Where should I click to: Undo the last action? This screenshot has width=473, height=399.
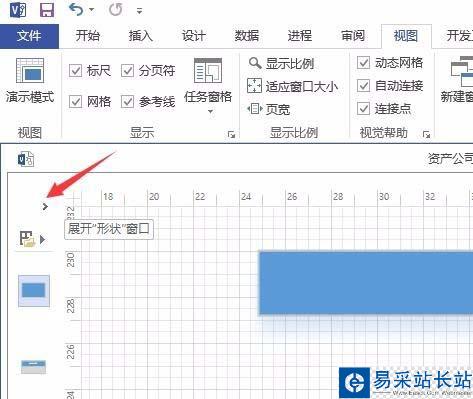pos(76,10)
